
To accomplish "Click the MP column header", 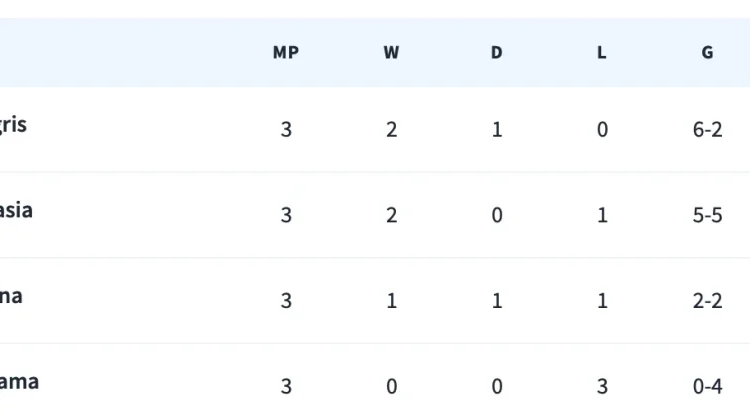I will [286, 52].
